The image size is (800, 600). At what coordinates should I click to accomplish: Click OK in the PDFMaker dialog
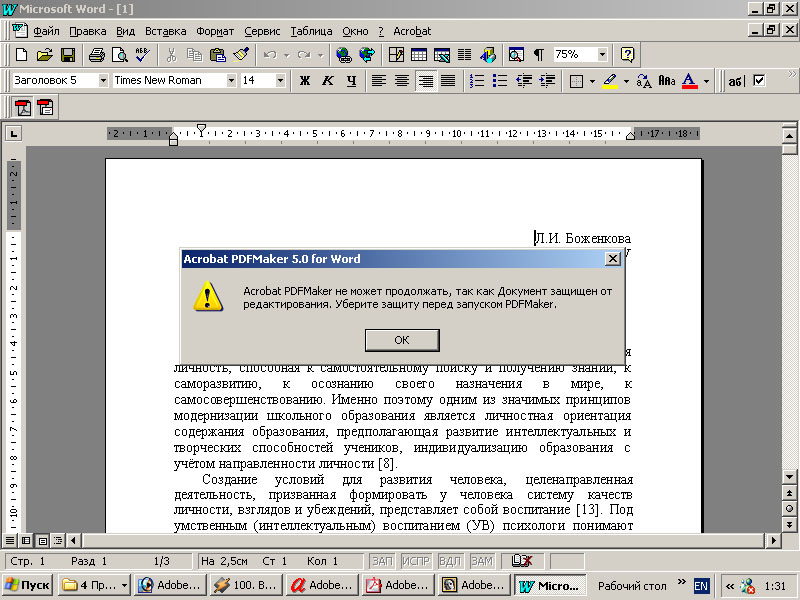click(x=402, y=340)
